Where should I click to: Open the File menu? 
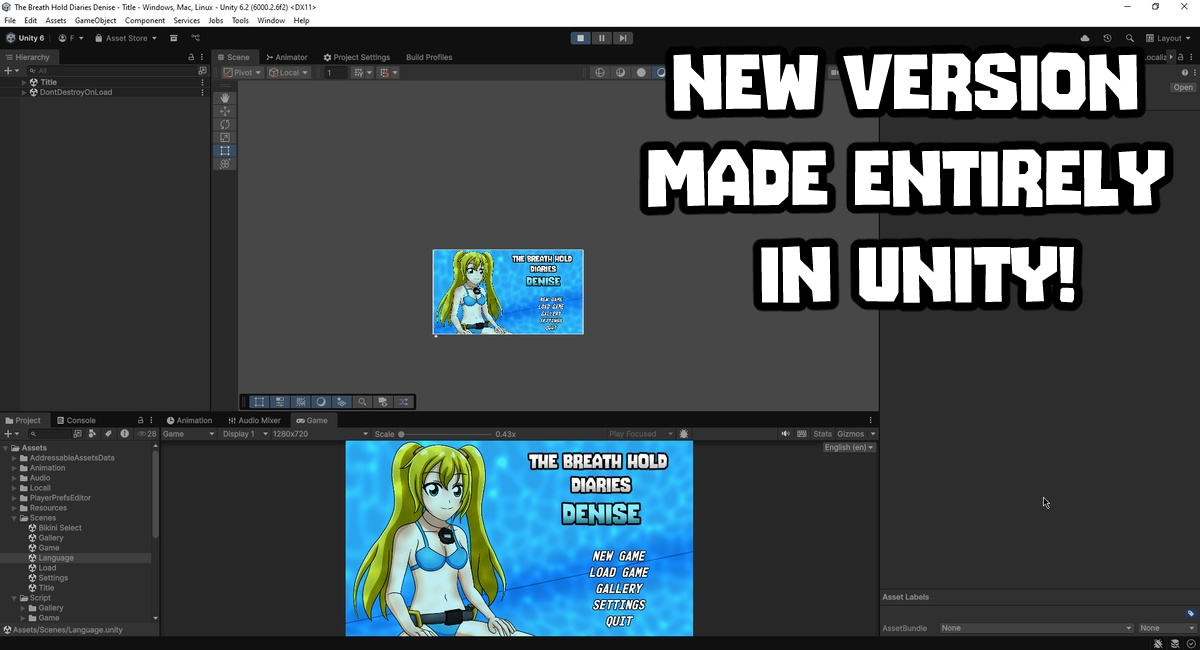pyautogui.click(x=10, y=20)
